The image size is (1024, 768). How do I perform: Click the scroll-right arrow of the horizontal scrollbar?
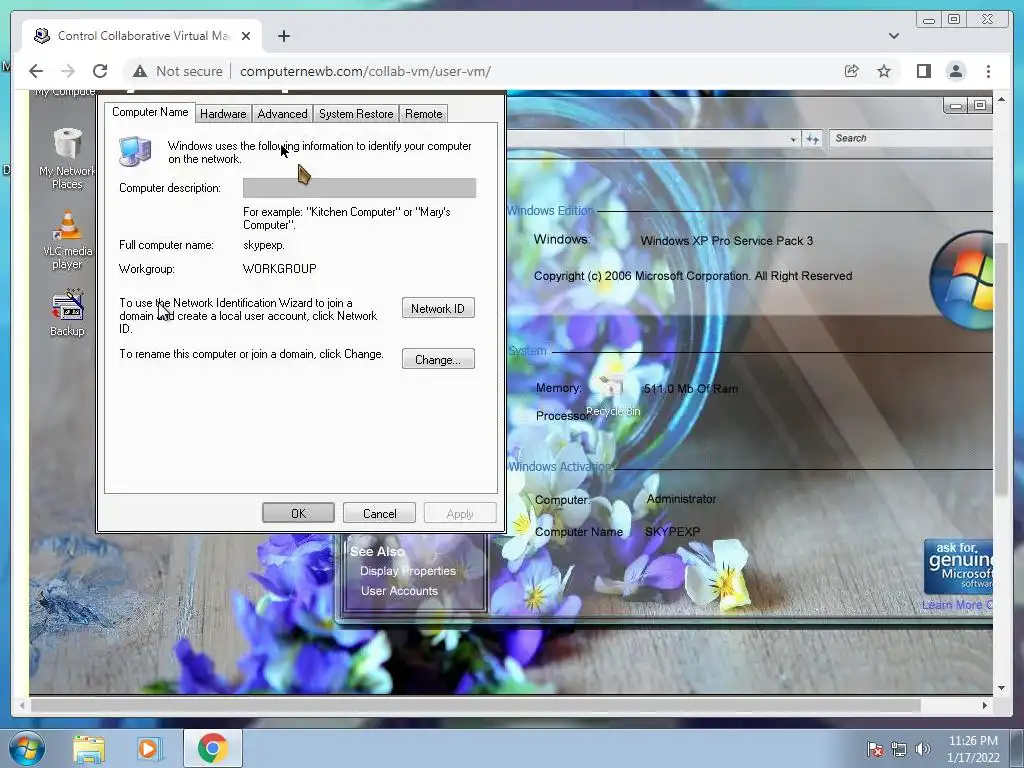tap(985, 705)
